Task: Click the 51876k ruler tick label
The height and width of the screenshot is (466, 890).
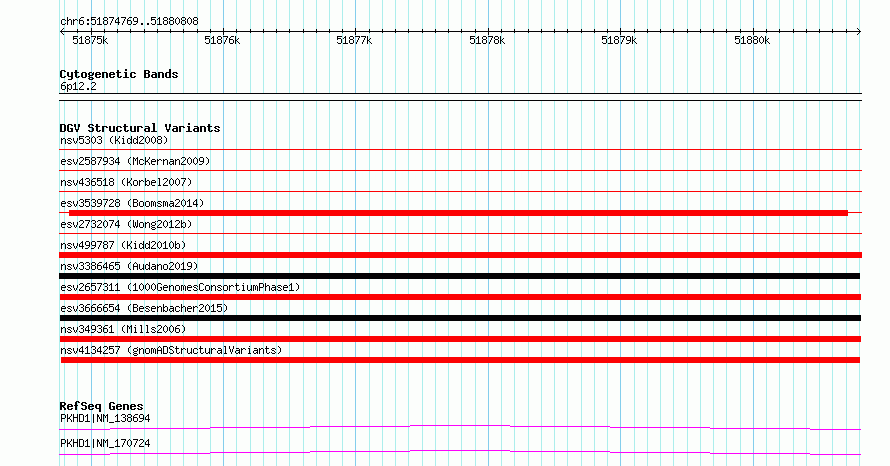Action: coord(222,40)
